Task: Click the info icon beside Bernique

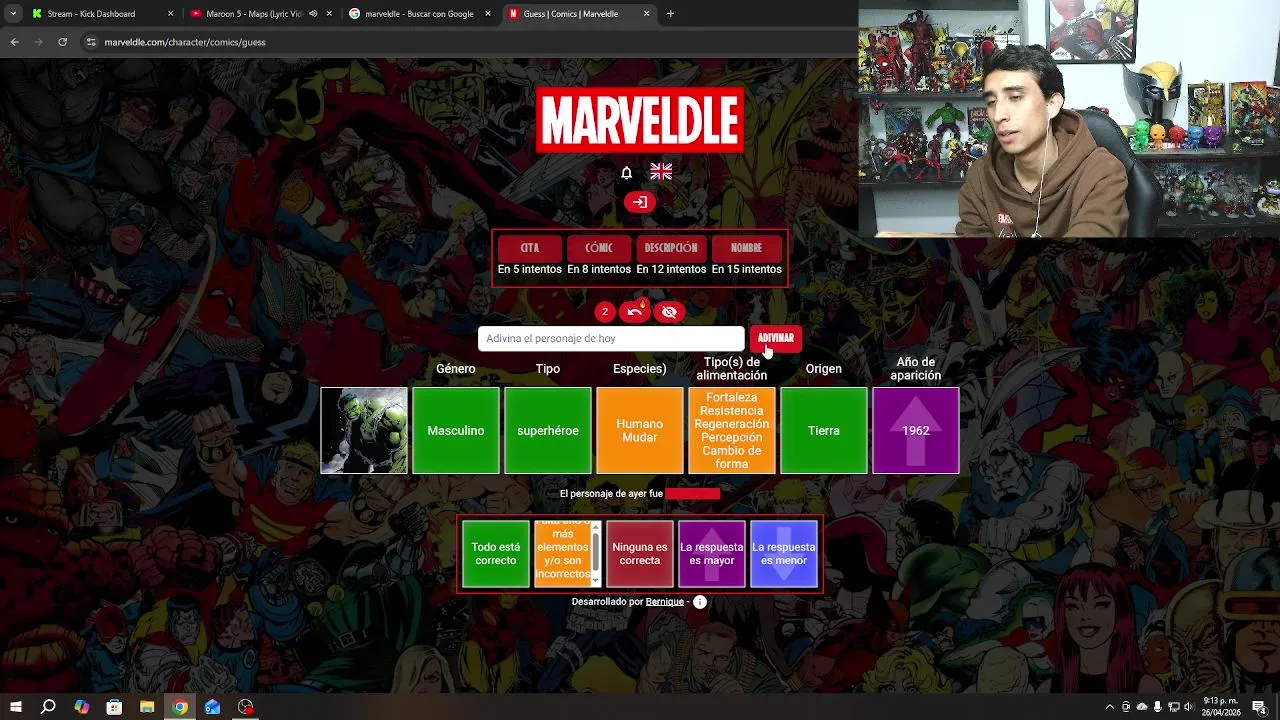Action: (x=700, y=602)
